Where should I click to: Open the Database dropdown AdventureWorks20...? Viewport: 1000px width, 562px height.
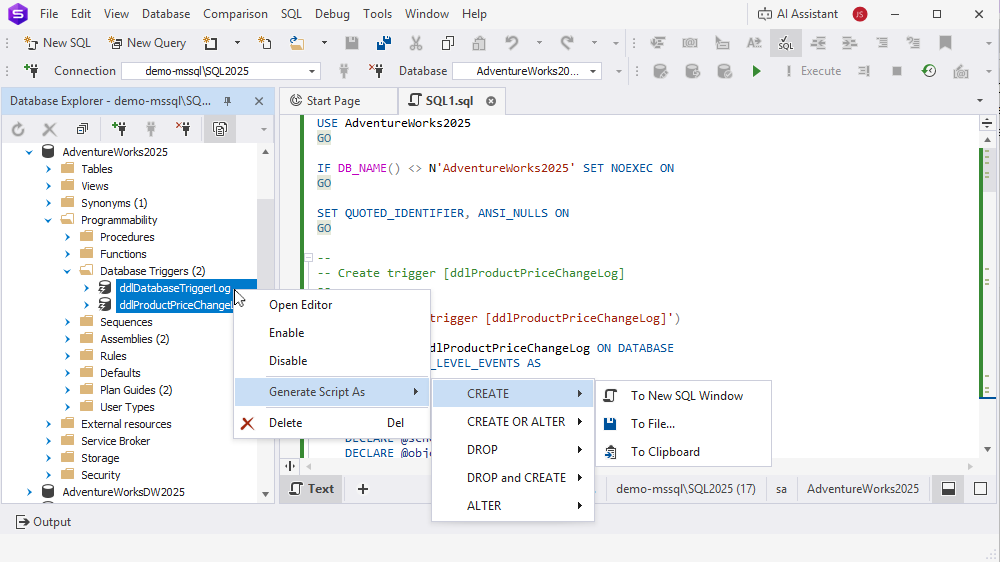point(527,71)
